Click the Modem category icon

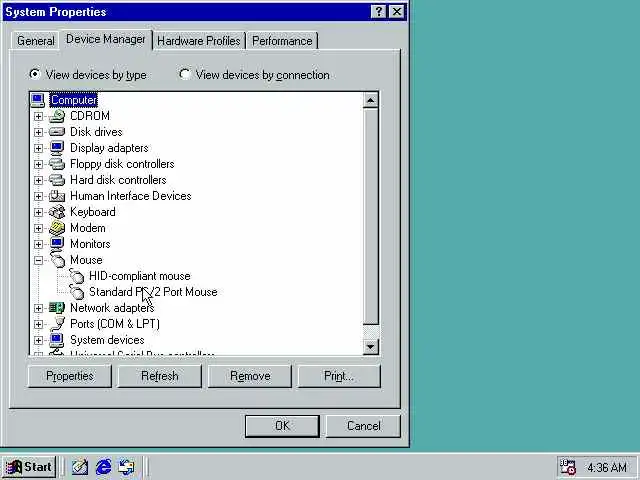[57, 228]
